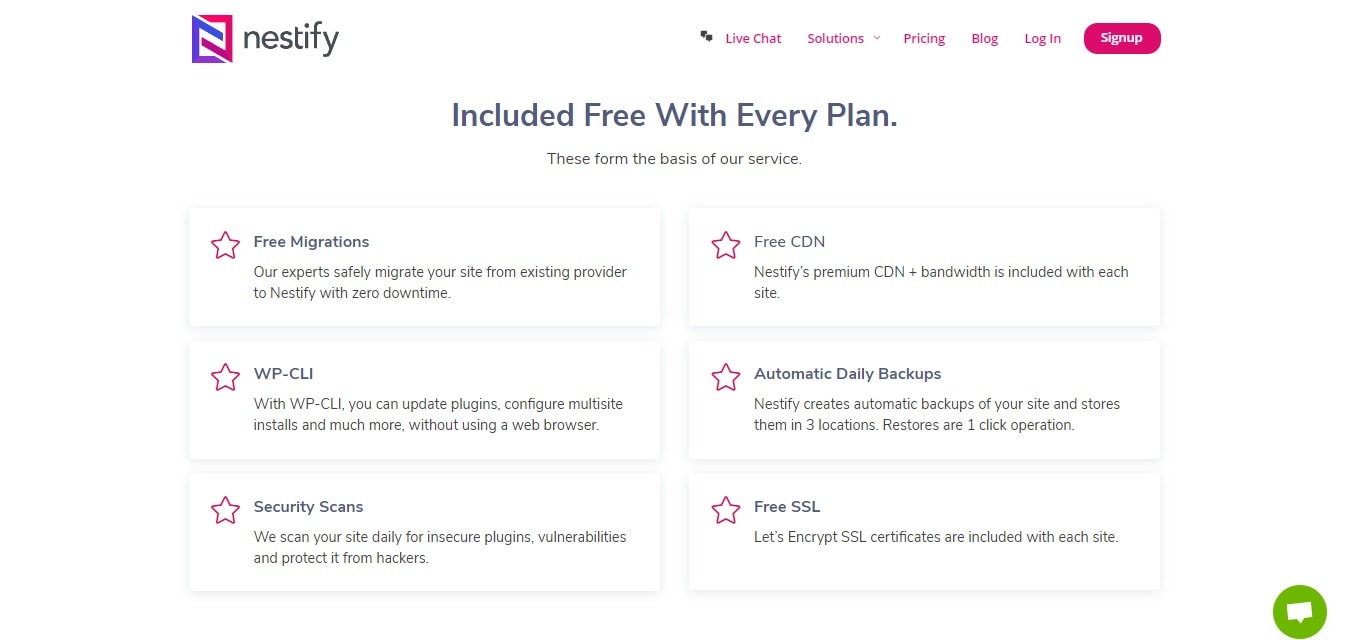This screenshot has width=1349, height=640.
Task: Open the Blog link
Action: coord(985,38)
